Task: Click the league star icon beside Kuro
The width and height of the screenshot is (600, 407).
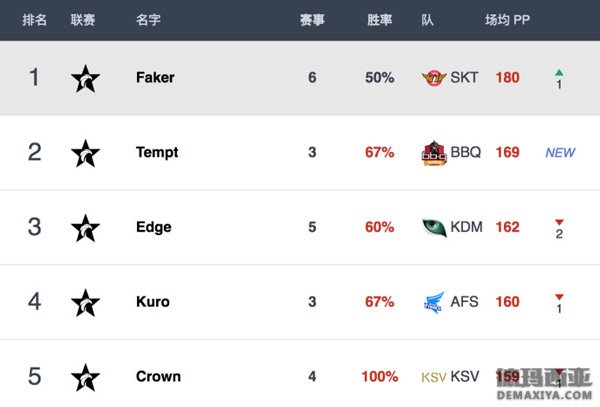Action: (85, 303)
